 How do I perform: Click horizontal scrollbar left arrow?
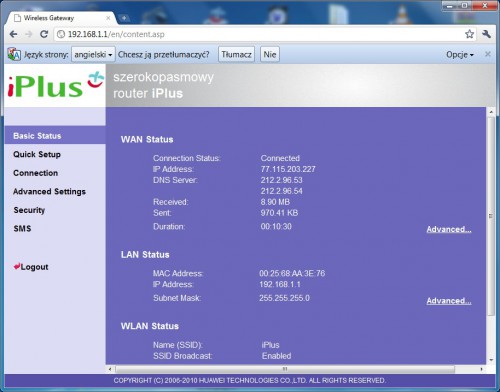click(x=110, y=369)
